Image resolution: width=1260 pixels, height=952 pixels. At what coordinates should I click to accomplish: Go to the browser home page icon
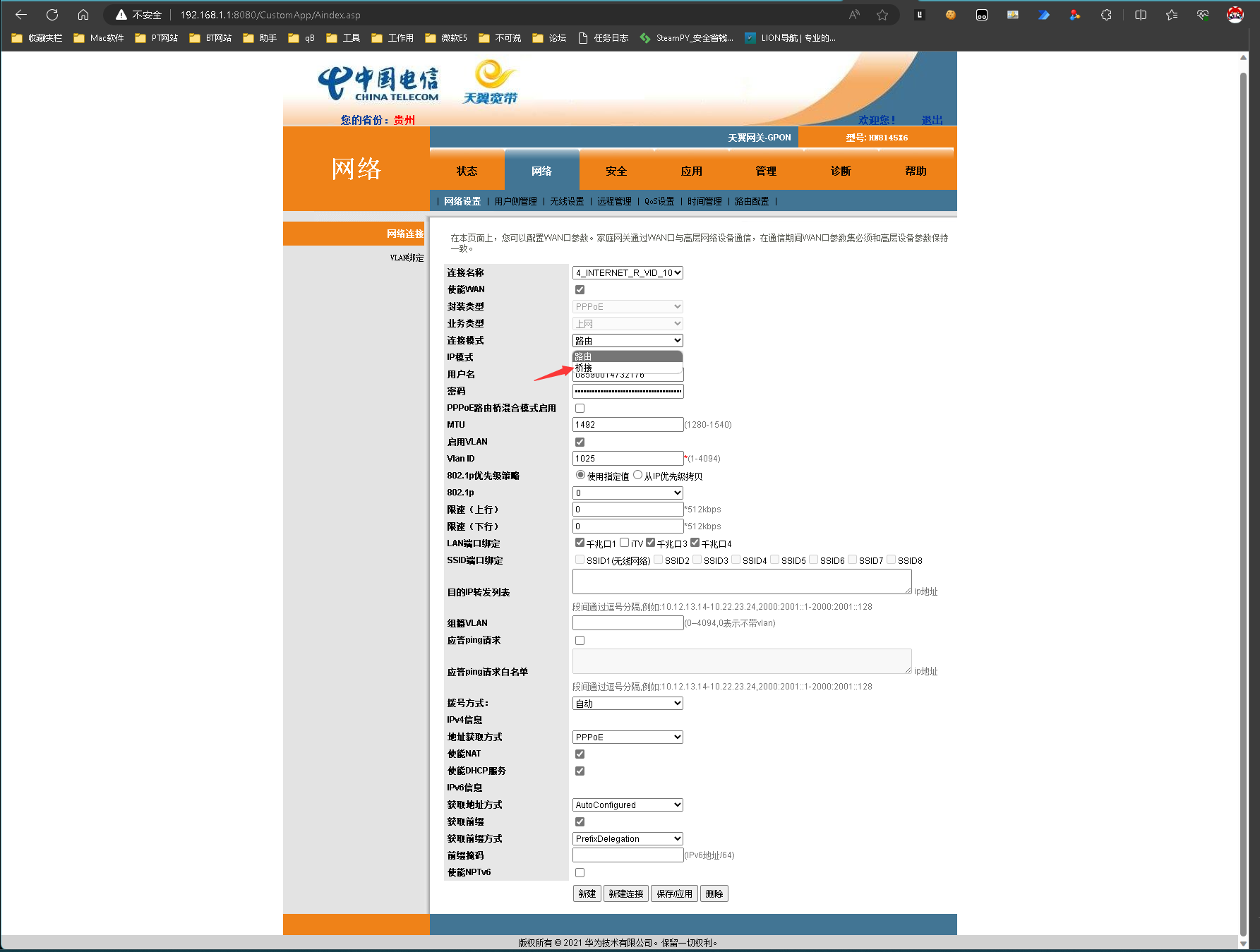83,15
